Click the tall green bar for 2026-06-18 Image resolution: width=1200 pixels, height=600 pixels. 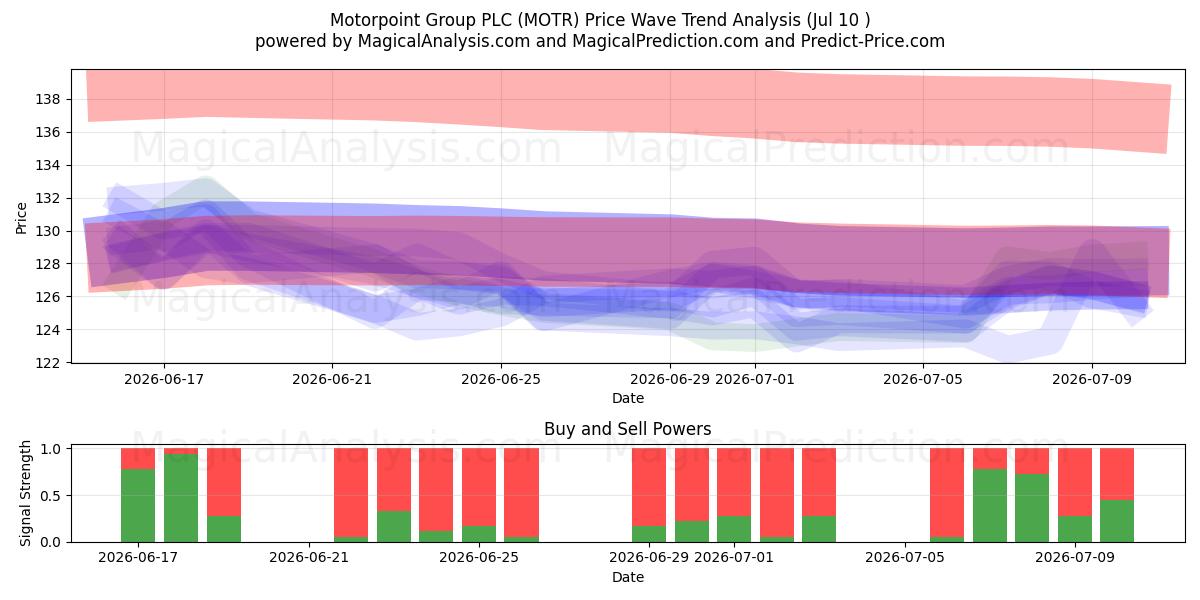[x=181, y=498]
